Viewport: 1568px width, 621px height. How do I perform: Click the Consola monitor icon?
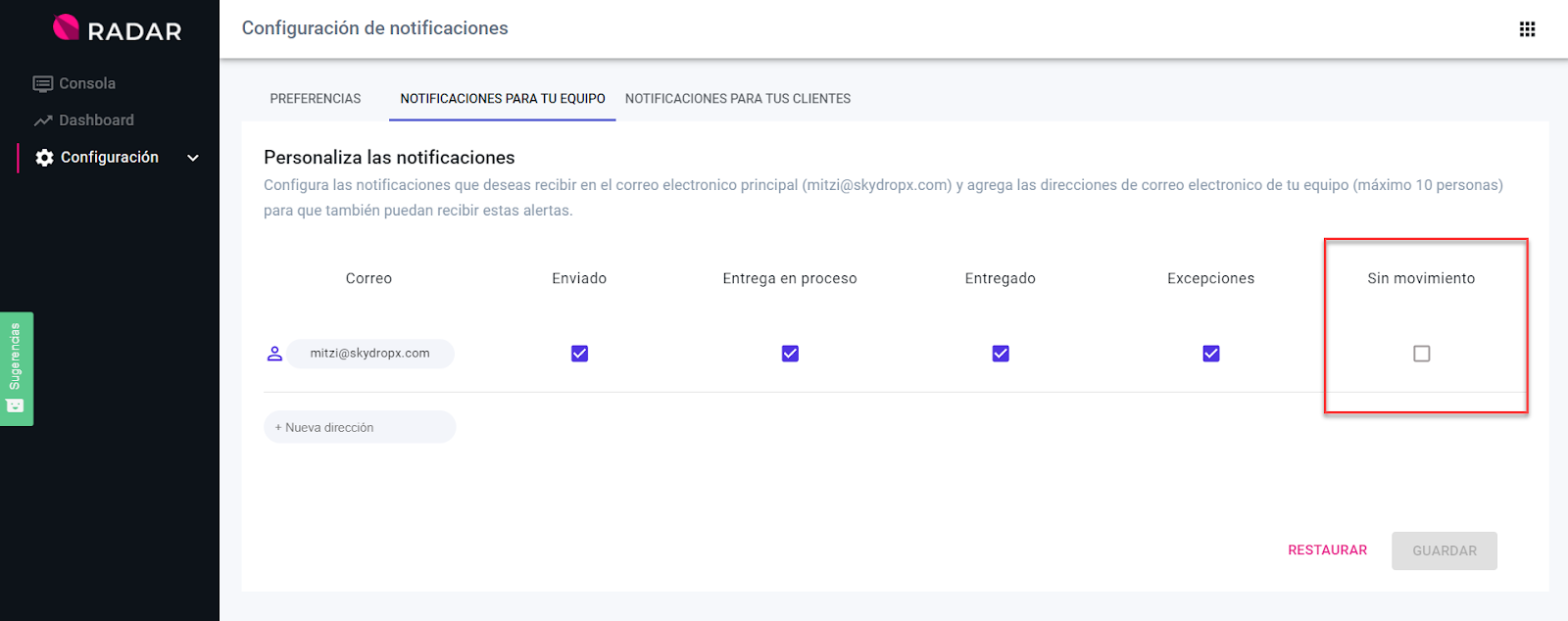click(x=43, y=84)
